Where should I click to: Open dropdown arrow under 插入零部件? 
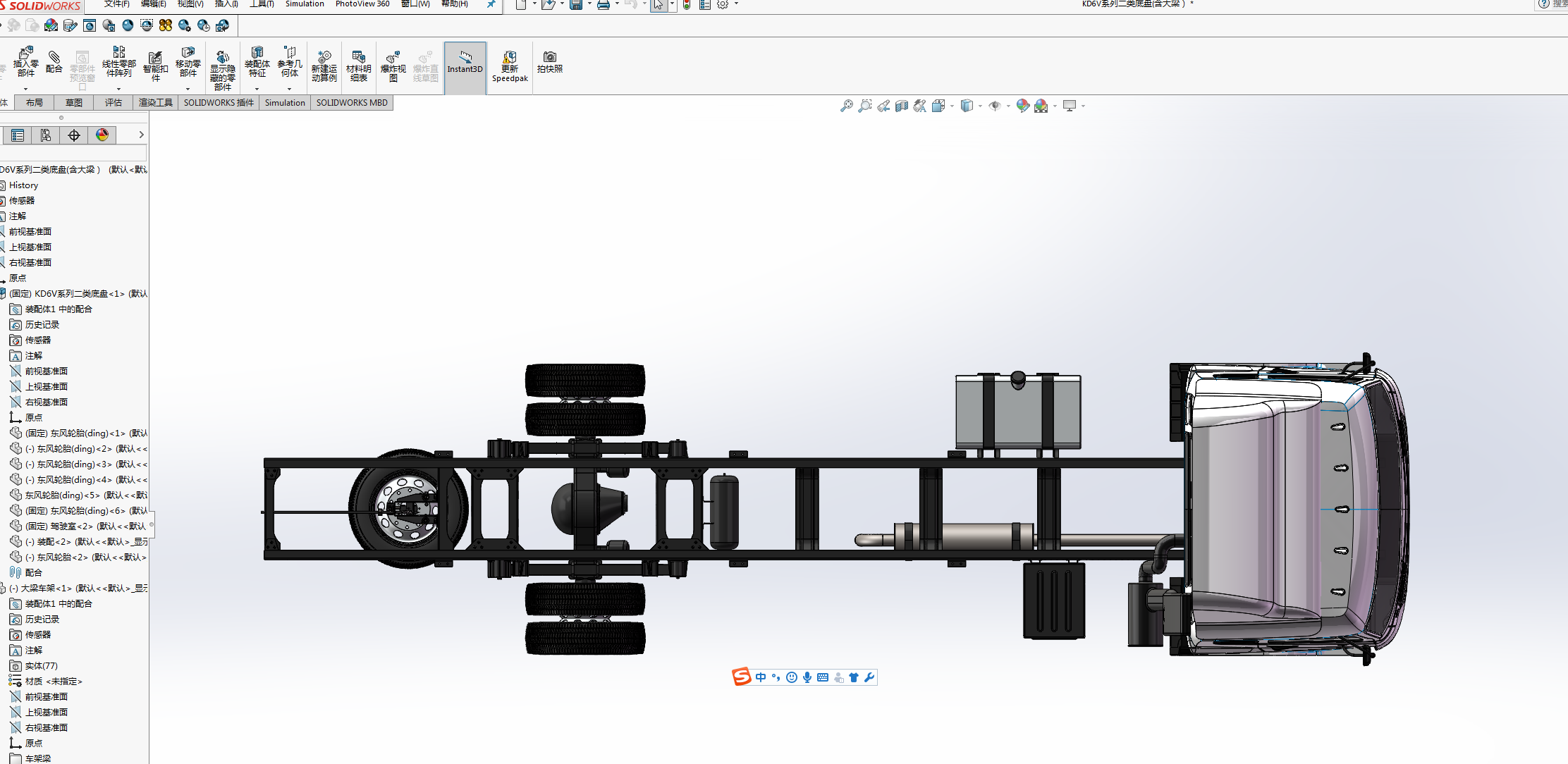click(x=26, y=89)
